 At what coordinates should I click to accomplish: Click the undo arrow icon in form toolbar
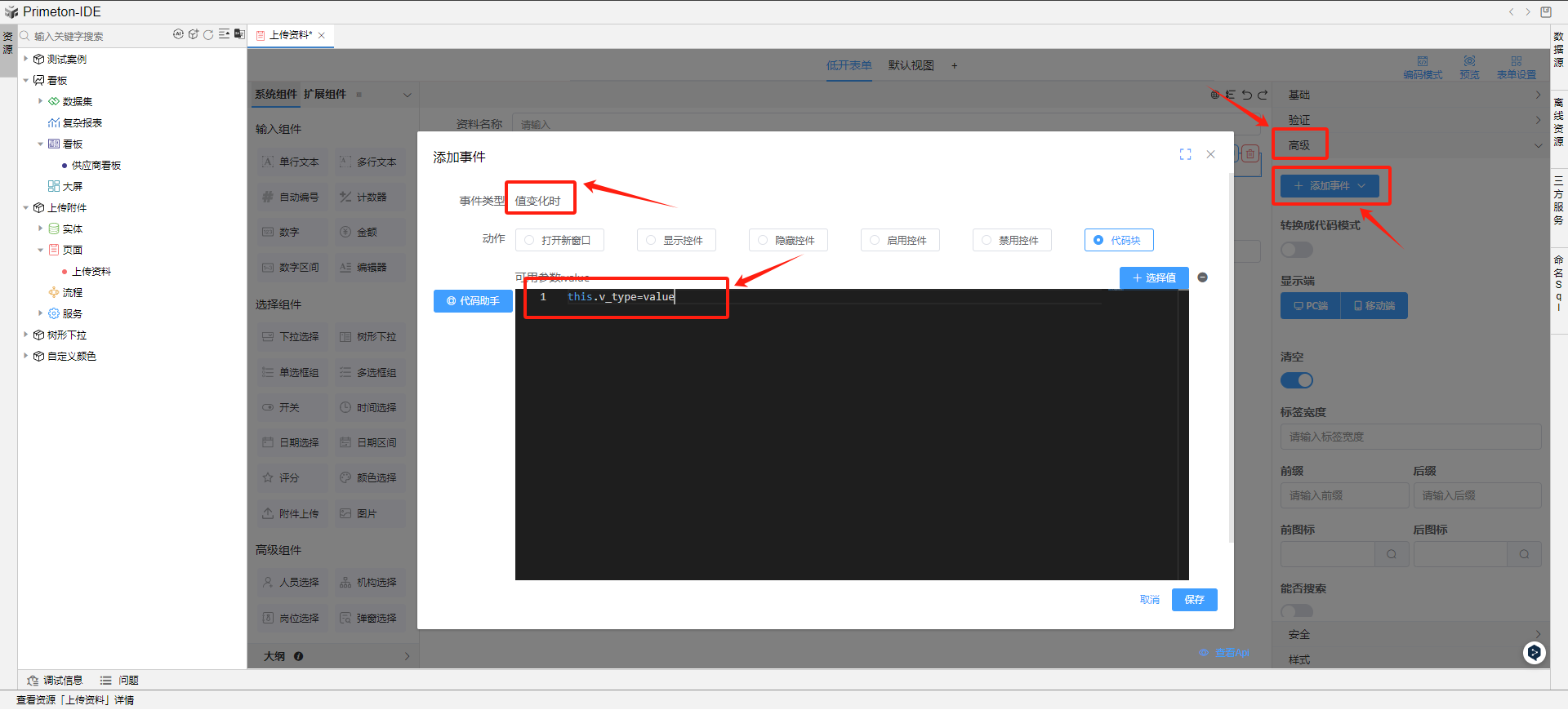coord(1246,95)
